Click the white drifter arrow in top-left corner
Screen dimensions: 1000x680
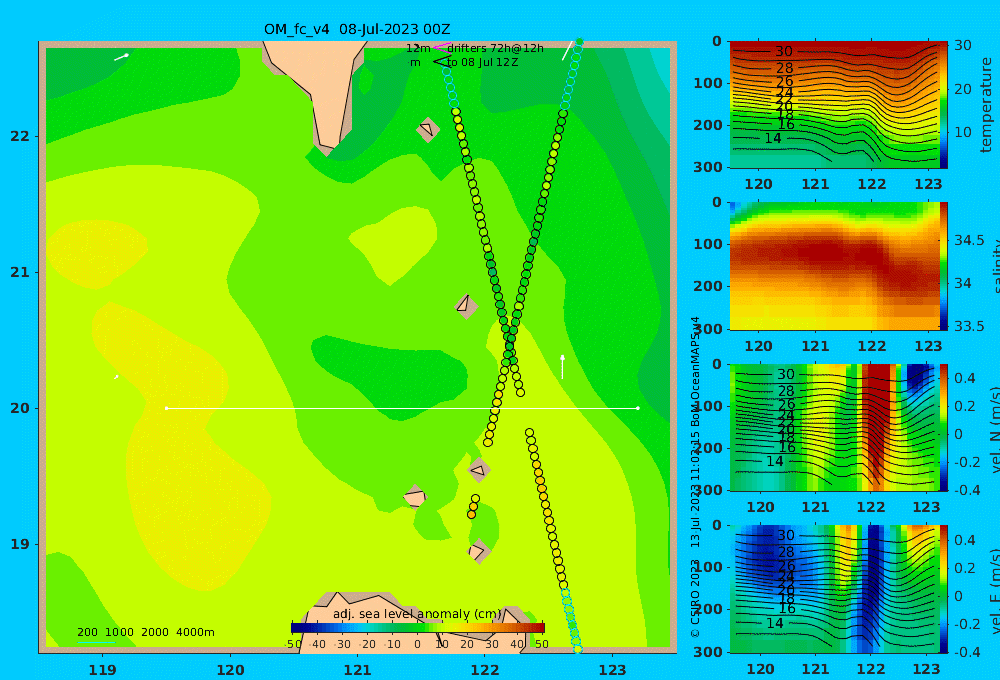coord(122,57)
